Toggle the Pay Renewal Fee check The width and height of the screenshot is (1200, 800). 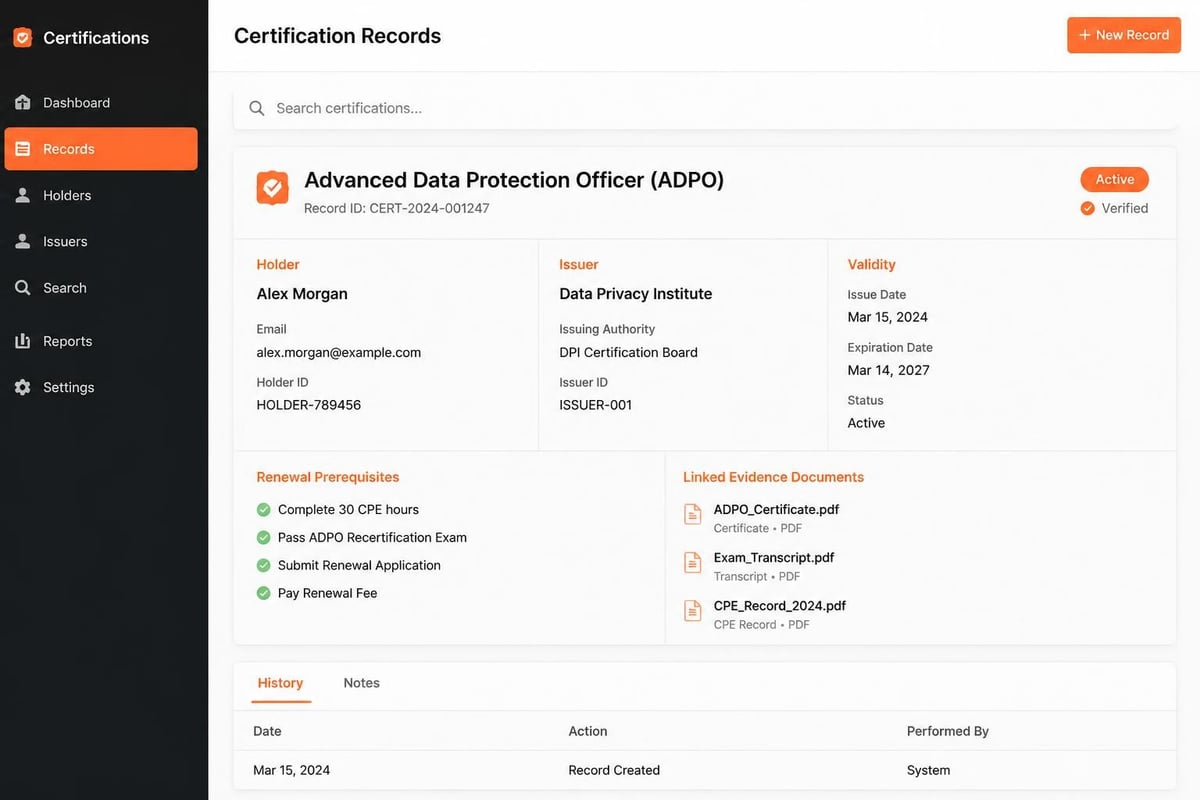264,593
